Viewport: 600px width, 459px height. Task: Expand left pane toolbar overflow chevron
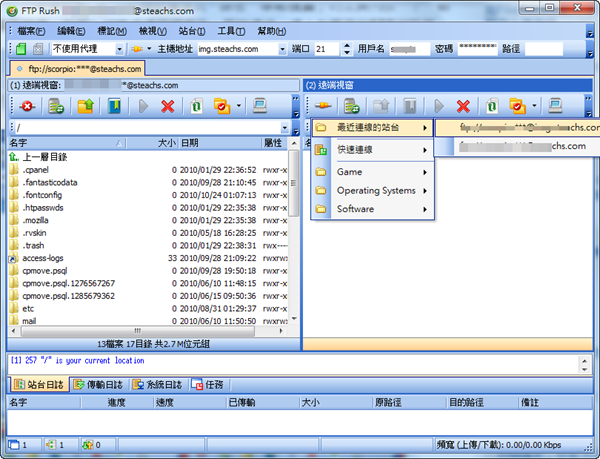pos(296,107)
